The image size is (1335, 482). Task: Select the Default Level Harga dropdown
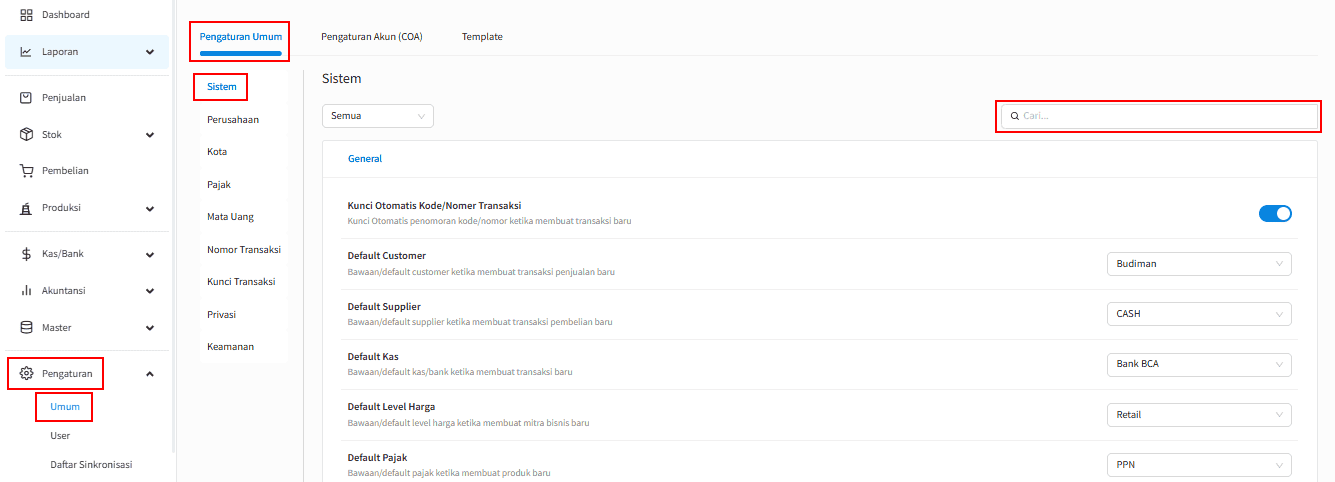(1199, 414)
